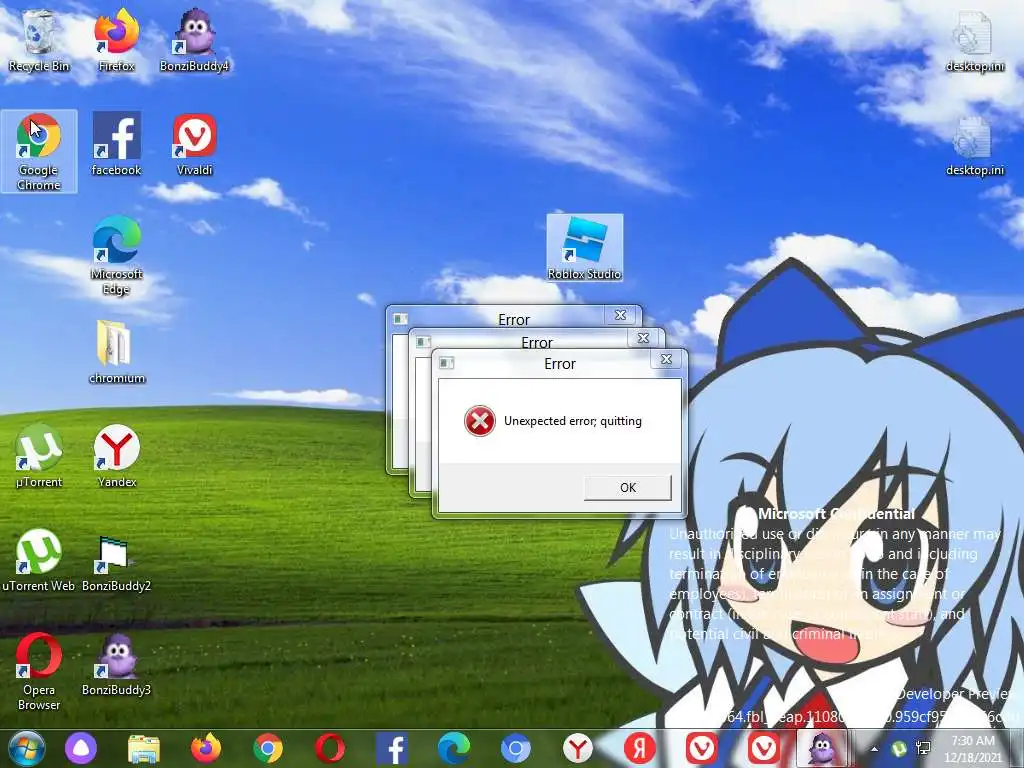This screenshot has height=768, width=1024.
Task: Open File Explorer from the taskbar
Action: (144, 749)
